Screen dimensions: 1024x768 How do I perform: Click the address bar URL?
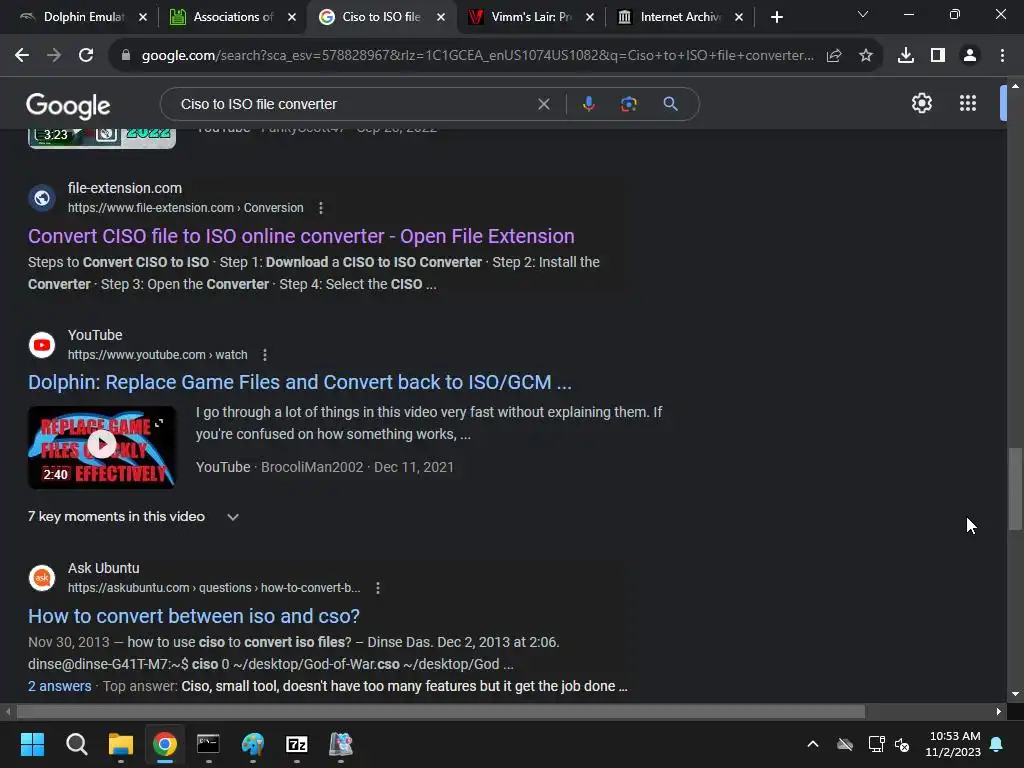click(477, 56)
